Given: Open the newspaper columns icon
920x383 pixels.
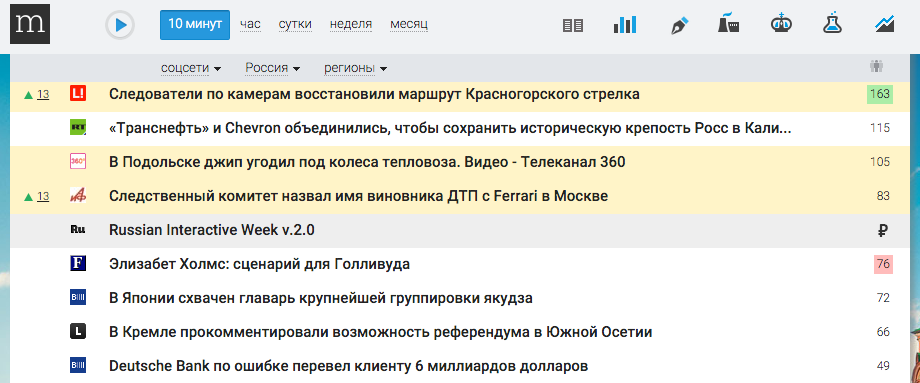Looking at the screenshot, I should 573,25.
